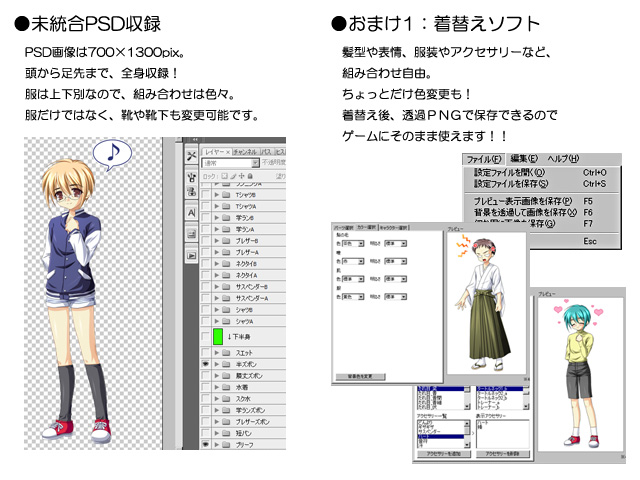Image resolution: width=640 pixels, height=480 pixels.
Task: Click folder icon of 学ランA layer
Action: click(227, 229)
